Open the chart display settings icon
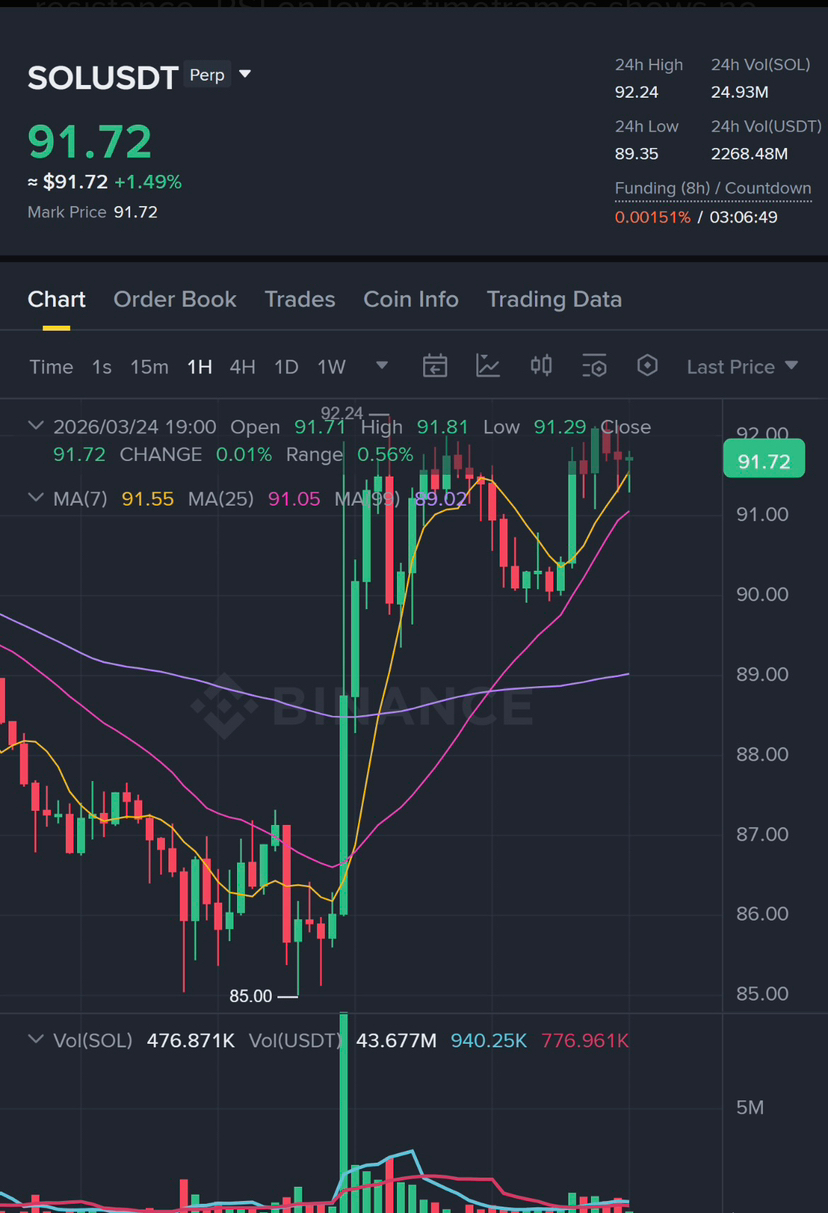This screenshot has height=1213, width=828. coord(594,366)
